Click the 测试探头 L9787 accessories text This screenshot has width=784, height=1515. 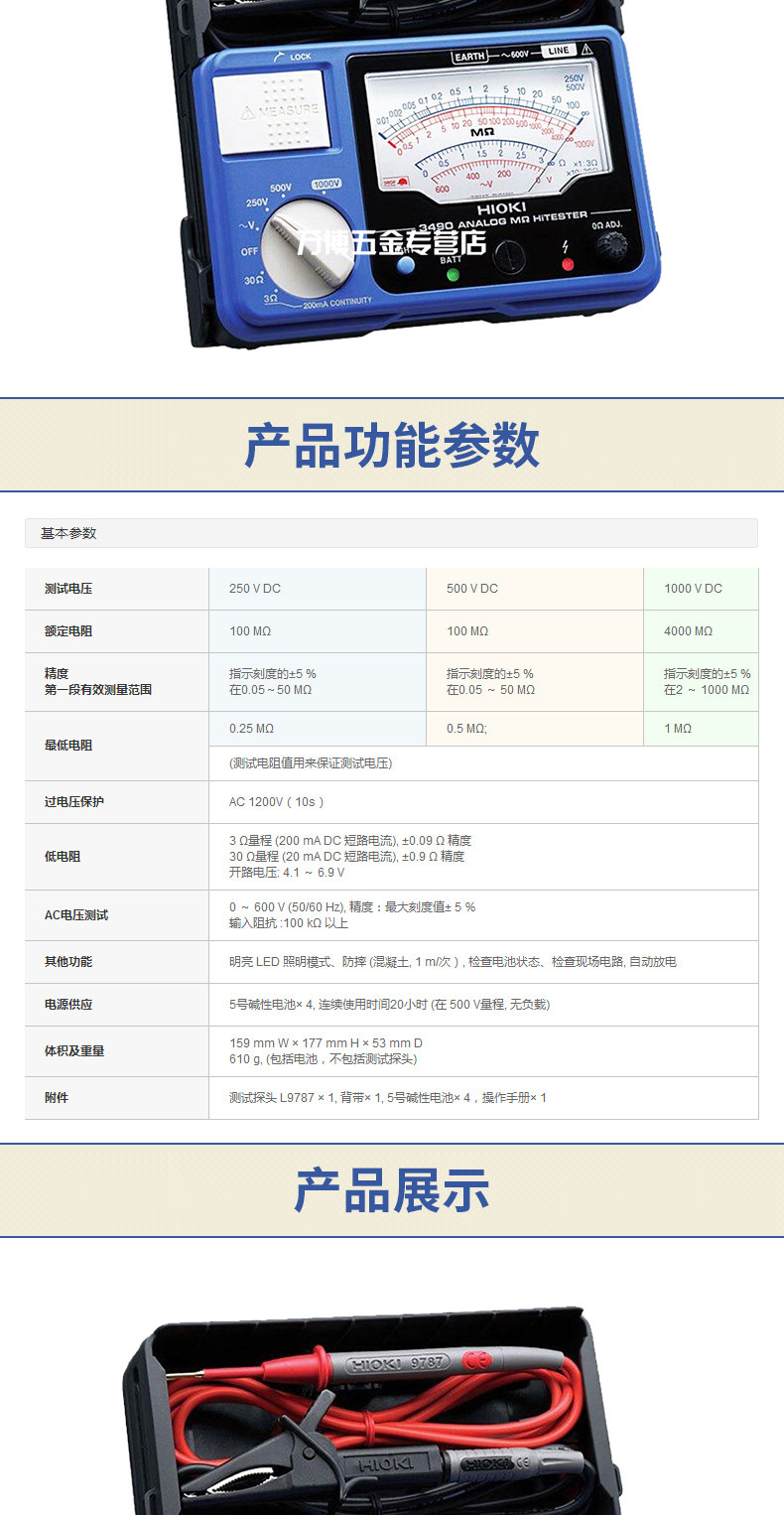point(388,1098)
